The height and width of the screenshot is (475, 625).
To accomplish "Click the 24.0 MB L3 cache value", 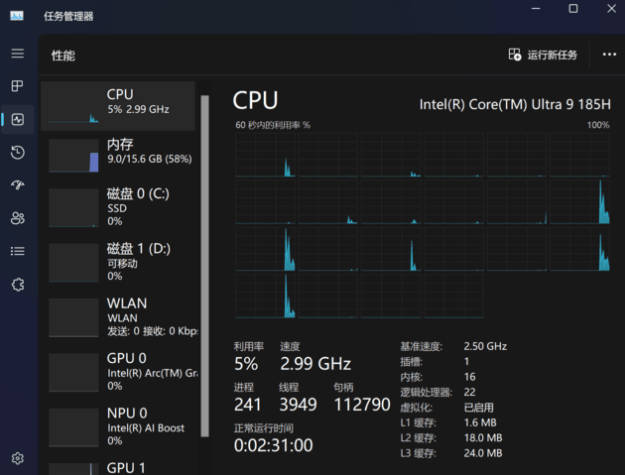I will point(483,453).
